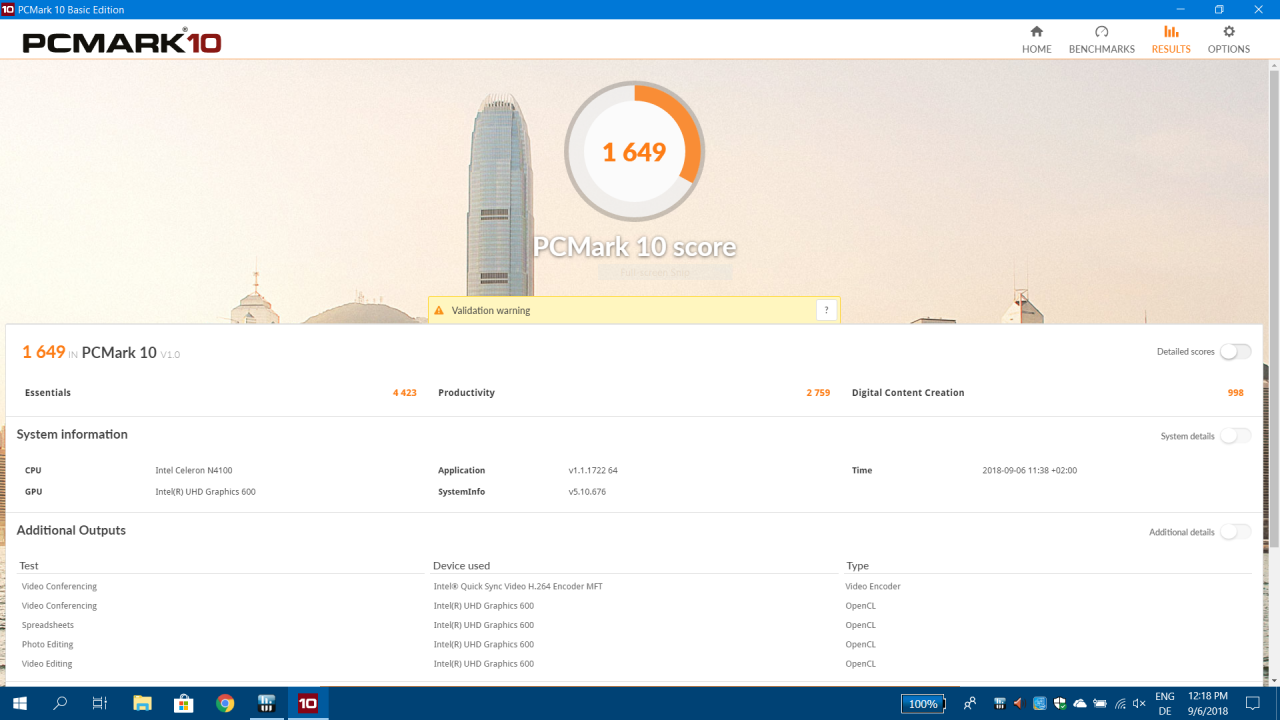The height and width of the screenshot is (720, 1280).
Task: Select the RESULTS tab
Action: point(1171,40)
